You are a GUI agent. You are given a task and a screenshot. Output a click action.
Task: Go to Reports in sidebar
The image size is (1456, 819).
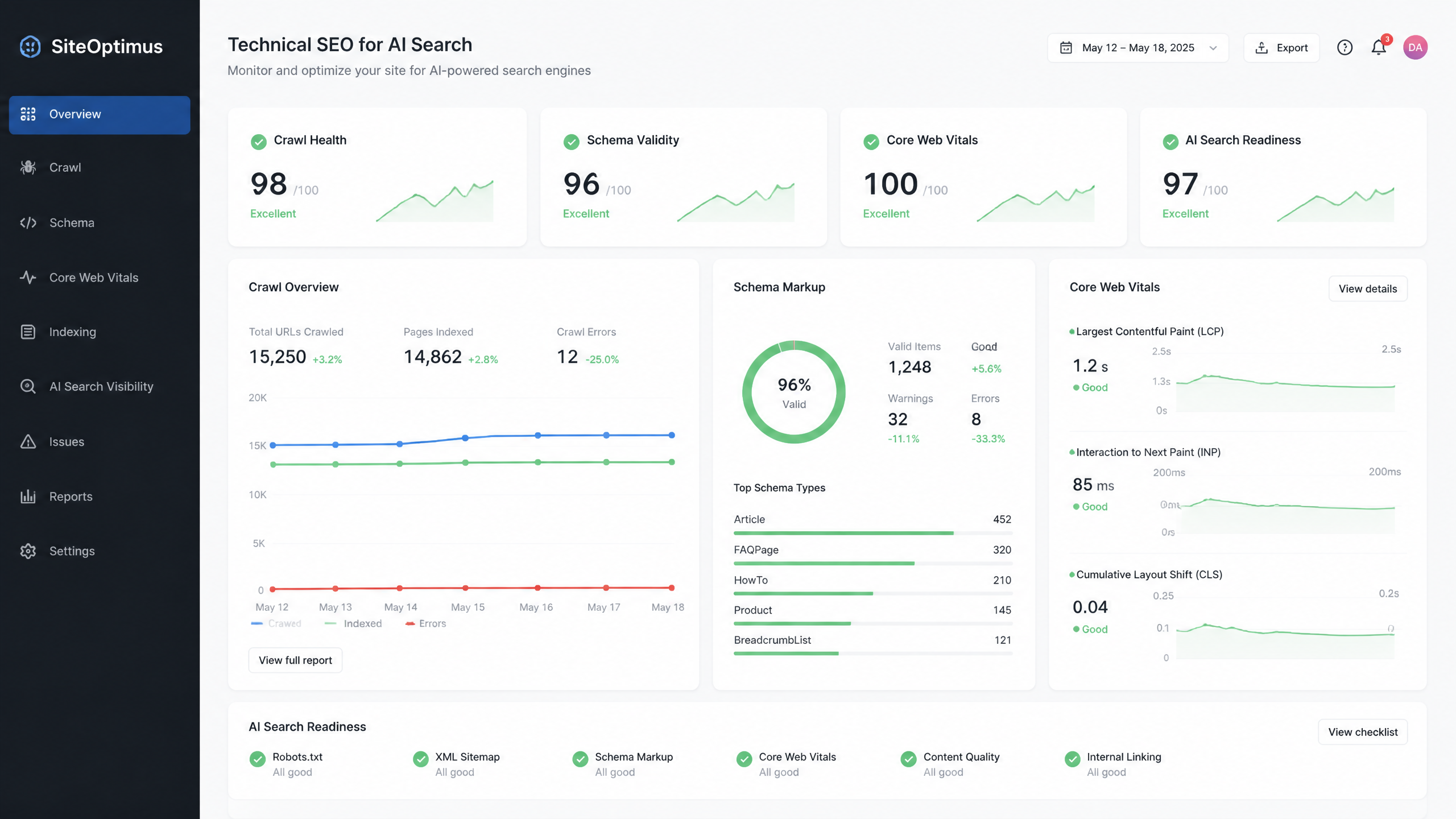coord(100,496)
